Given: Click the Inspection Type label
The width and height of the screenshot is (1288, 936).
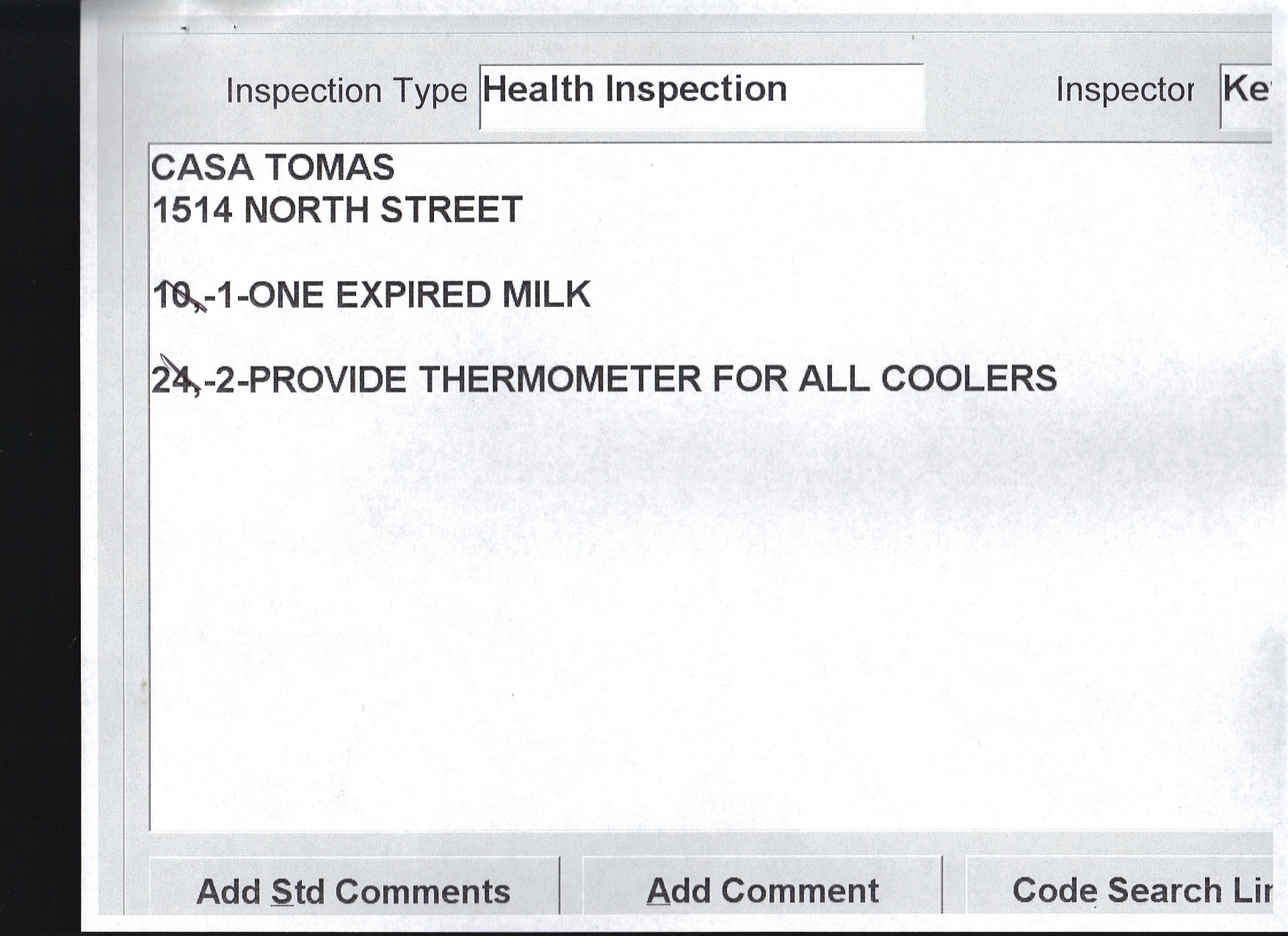Looking at the screenshot, I should coord(346,91).
